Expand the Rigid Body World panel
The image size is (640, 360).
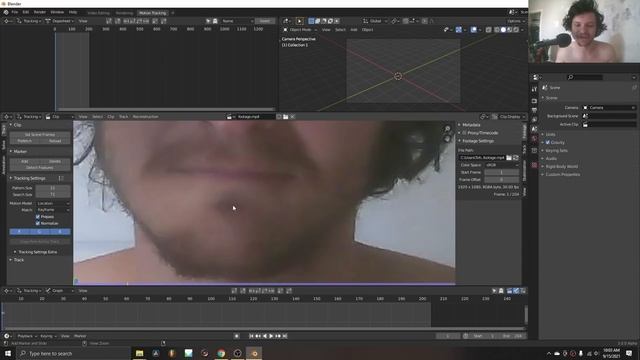click(x=543, y=167)
